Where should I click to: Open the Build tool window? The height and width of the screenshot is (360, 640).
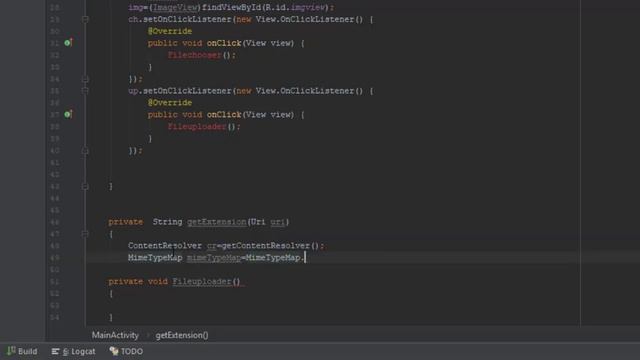[22, 351]
